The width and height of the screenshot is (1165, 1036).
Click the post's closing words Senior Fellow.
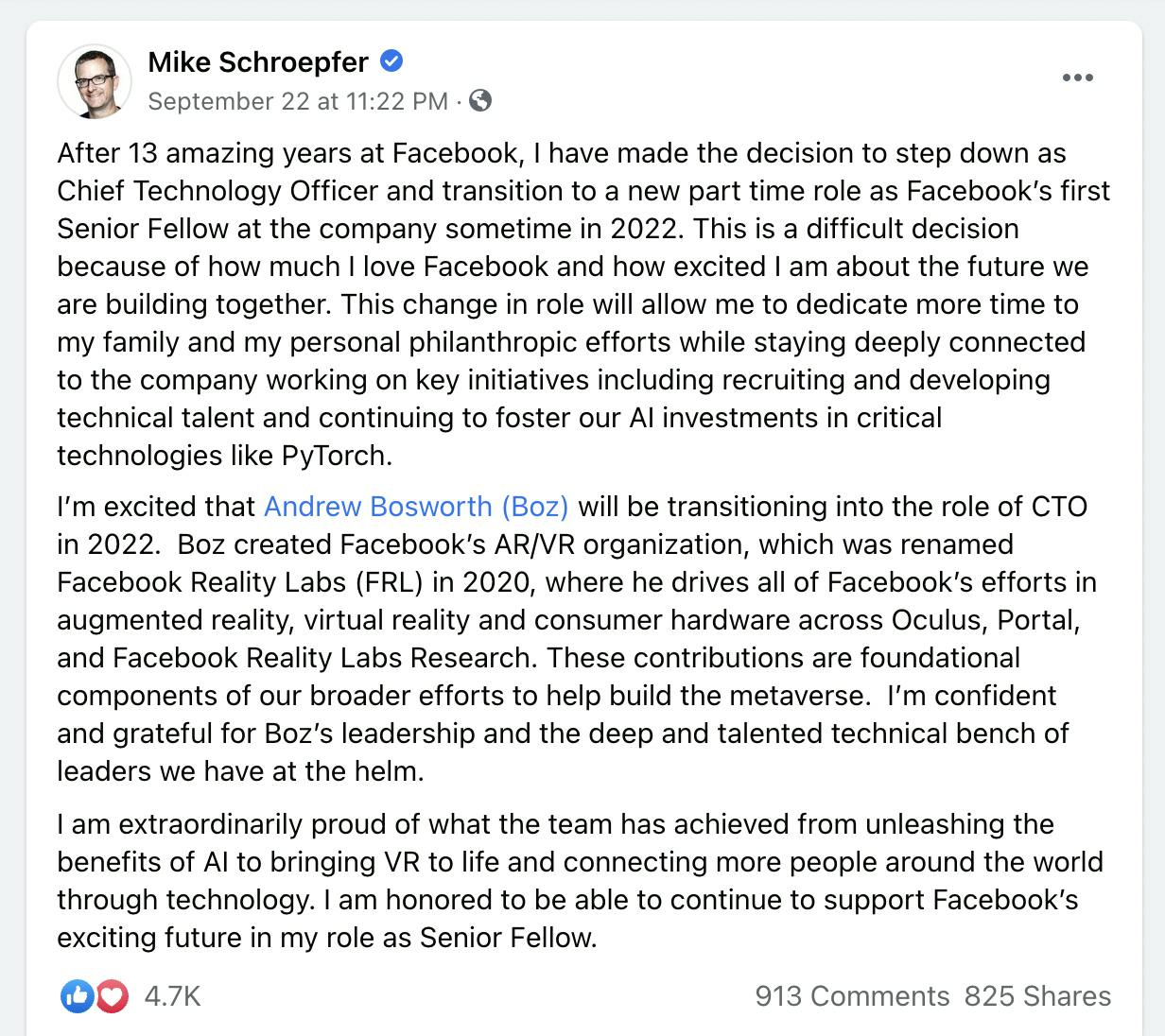(507, 938)
